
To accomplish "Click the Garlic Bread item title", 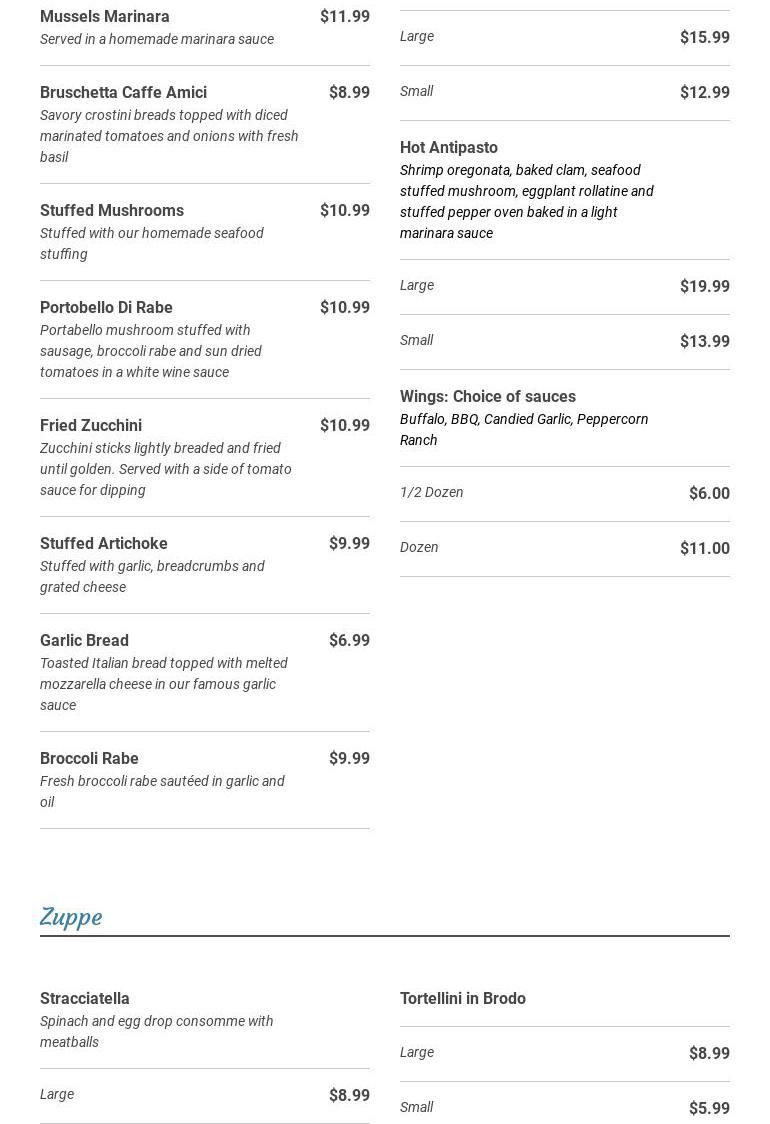I will [x=84, y=641].
